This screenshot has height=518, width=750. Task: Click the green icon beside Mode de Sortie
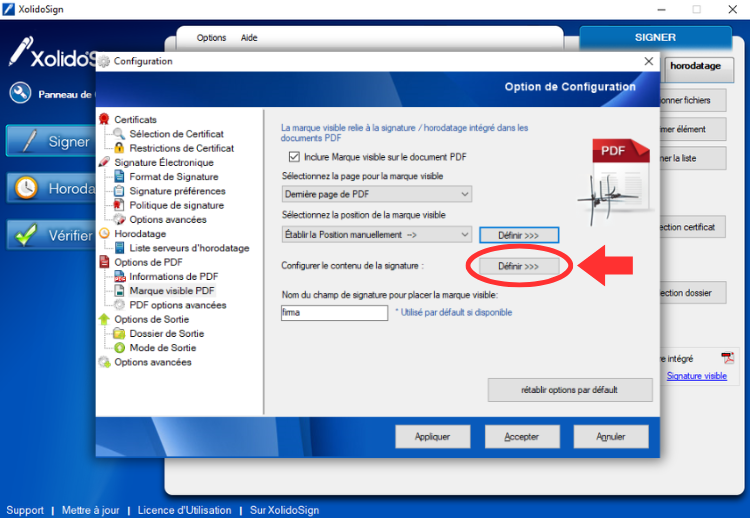click(x=120, y=348)
